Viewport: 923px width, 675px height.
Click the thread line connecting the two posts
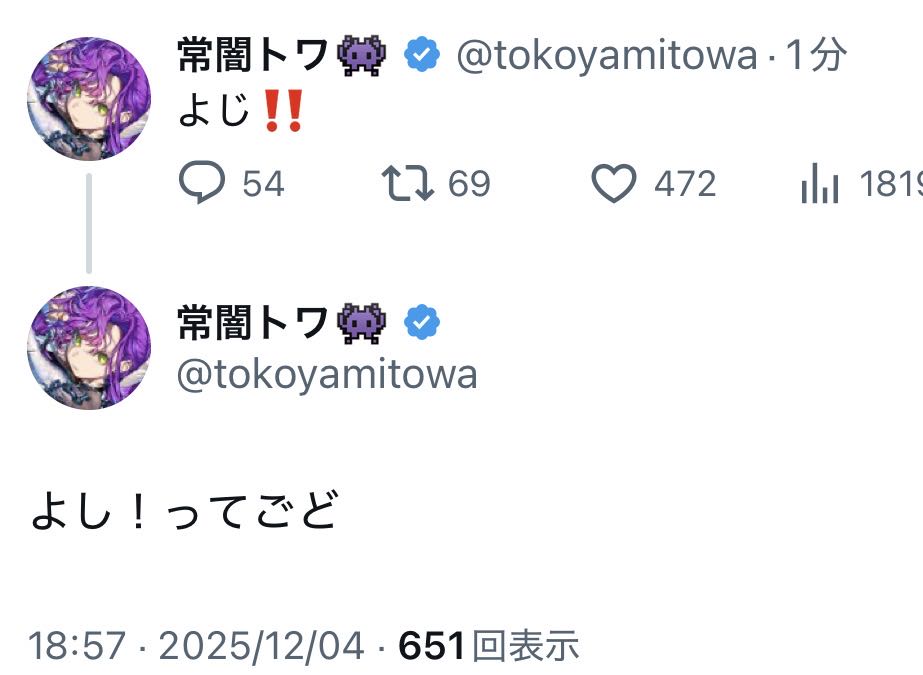coord(88,222)
